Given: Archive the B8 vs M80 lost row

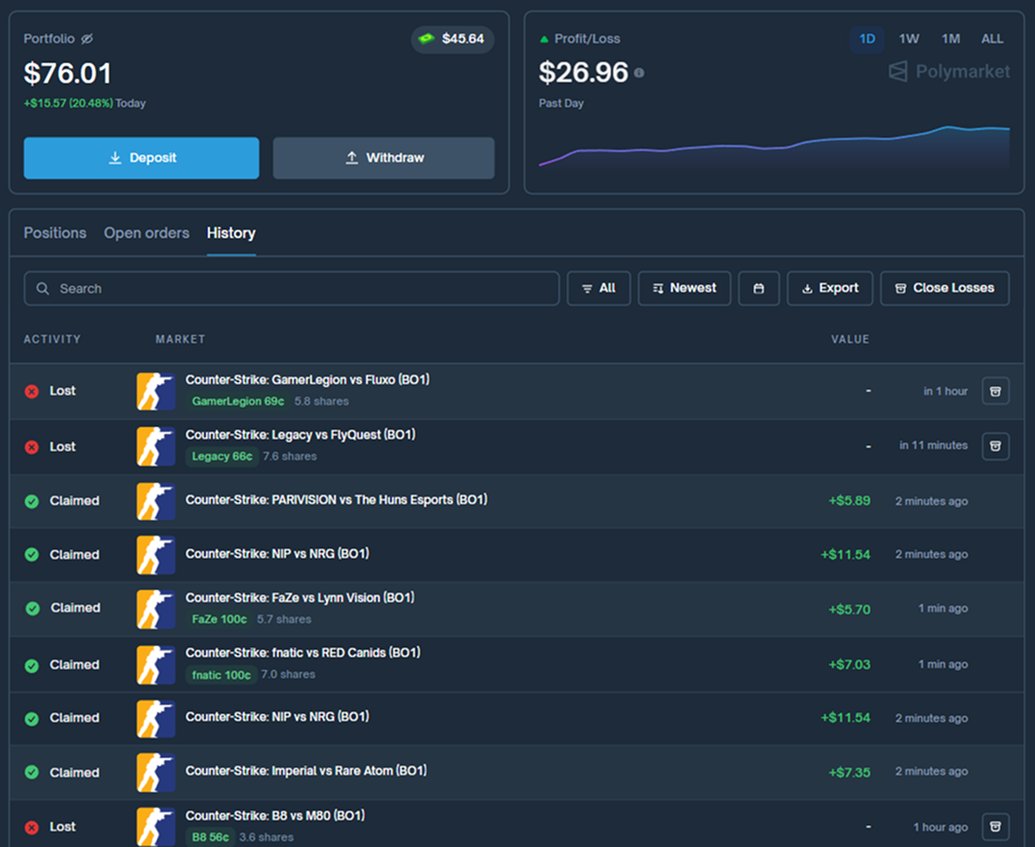Looking at the screenshot, I should tap(995, 827).
